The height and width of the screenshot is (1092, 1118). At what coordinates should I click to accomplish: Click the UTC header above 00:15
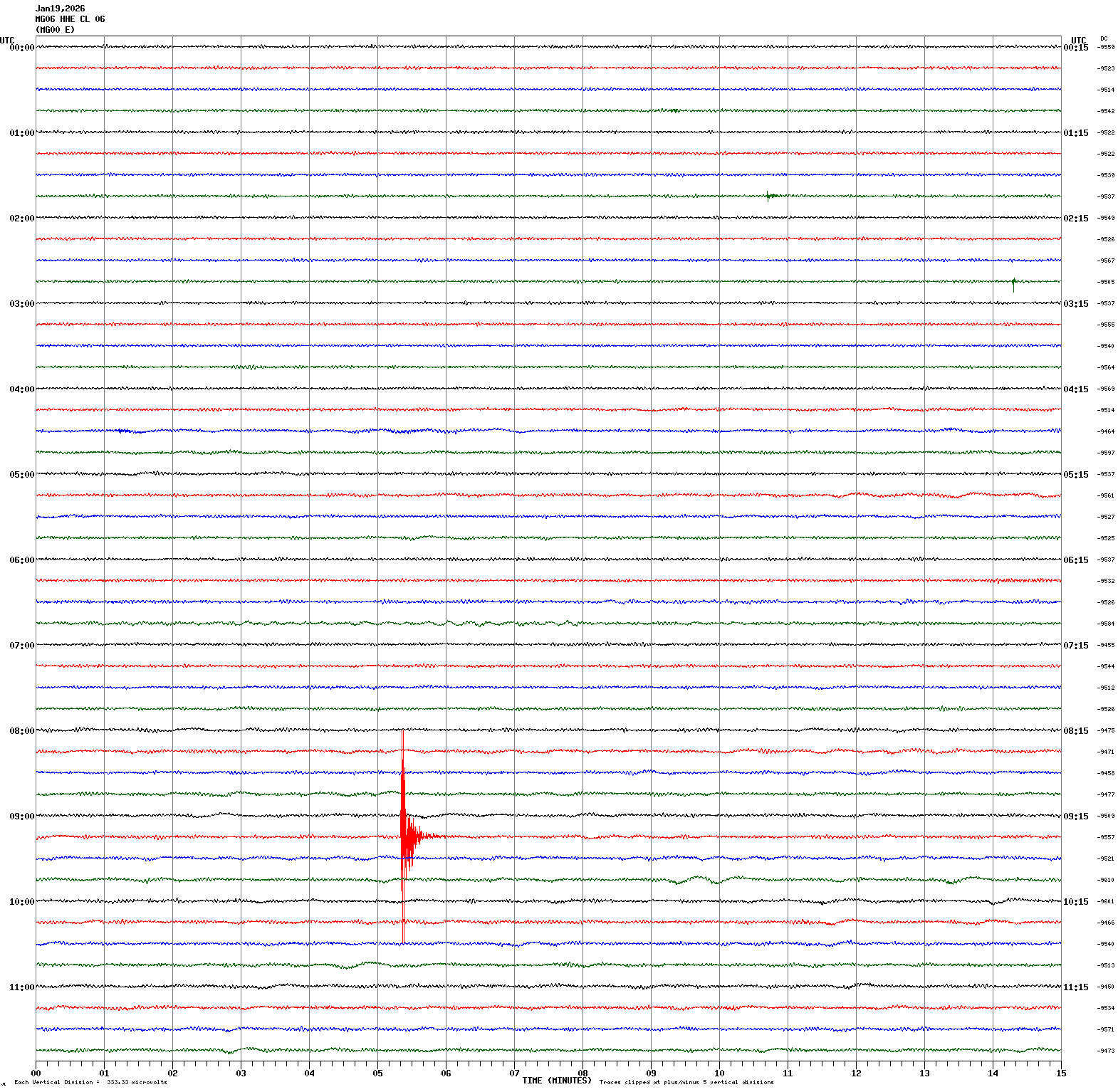tap(1078, 41)
